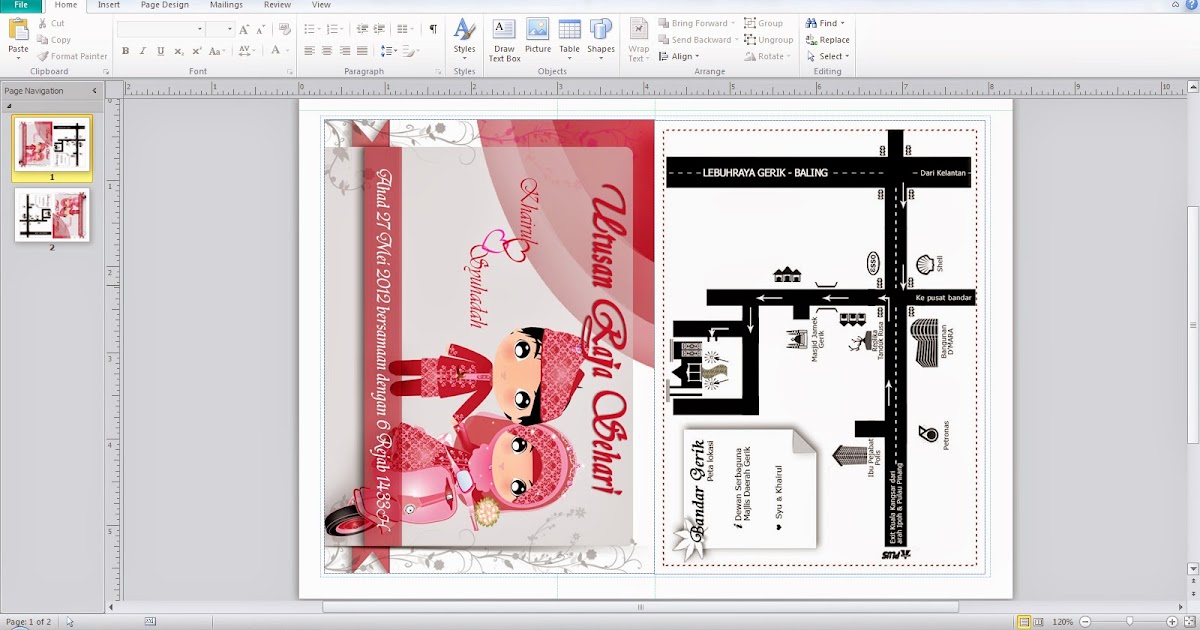Click the Paste clipboard icon

tap(18, 30)
